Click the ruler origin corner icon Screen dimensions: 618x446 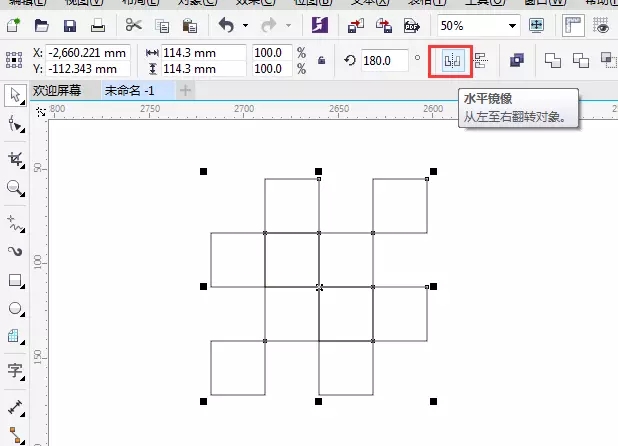coord(41,112)
